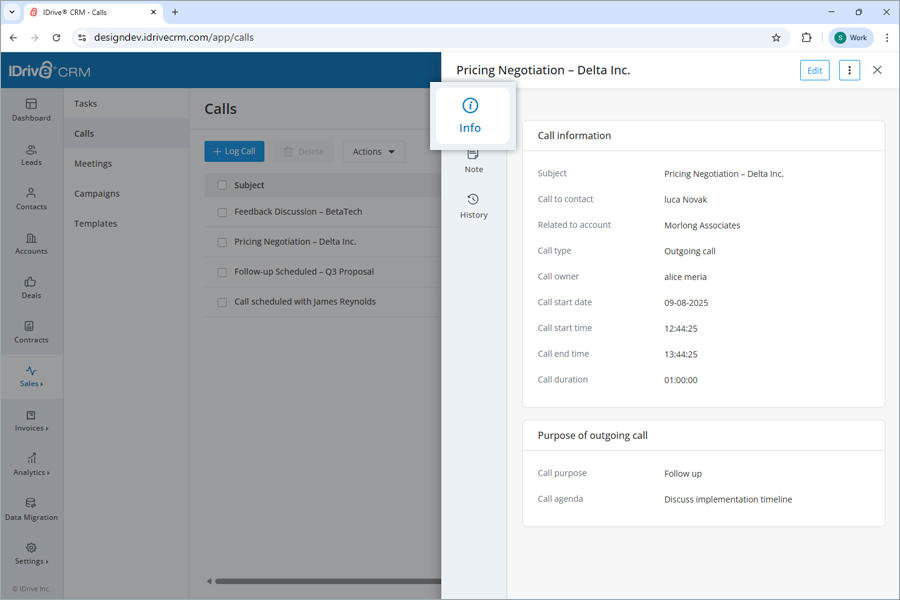This screenshot has height=600, width=900.
Task: Select the Contracts sidebar icon
Action: (x=31, y=333)
